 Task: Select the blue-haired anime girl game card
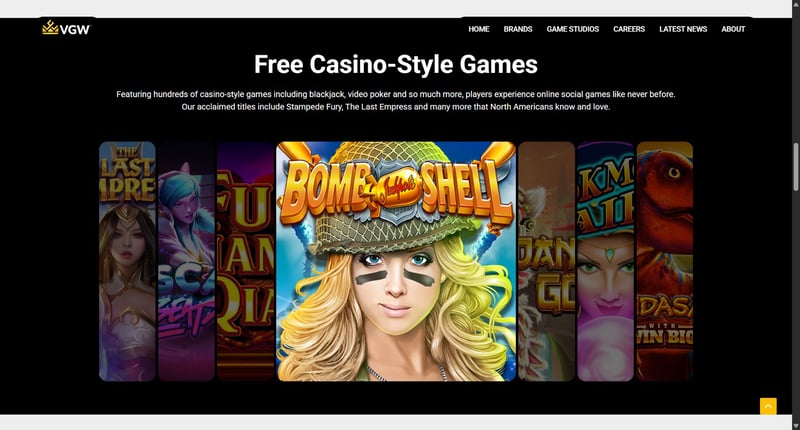[186, 261]
